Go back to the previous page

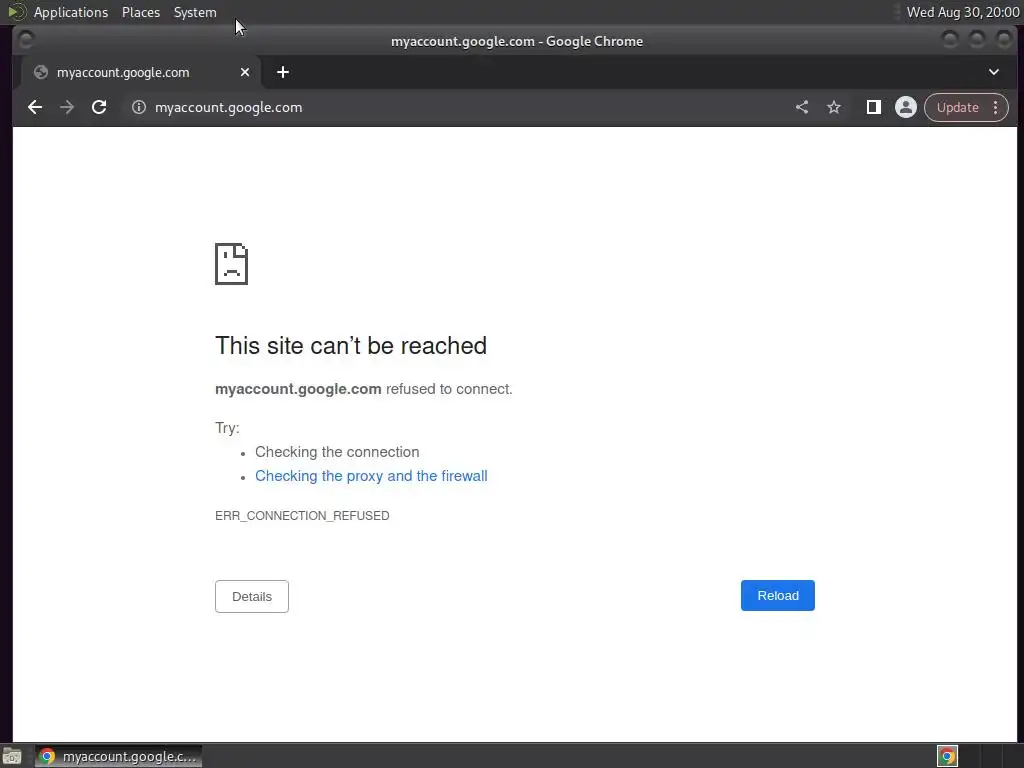pos(35,107)
